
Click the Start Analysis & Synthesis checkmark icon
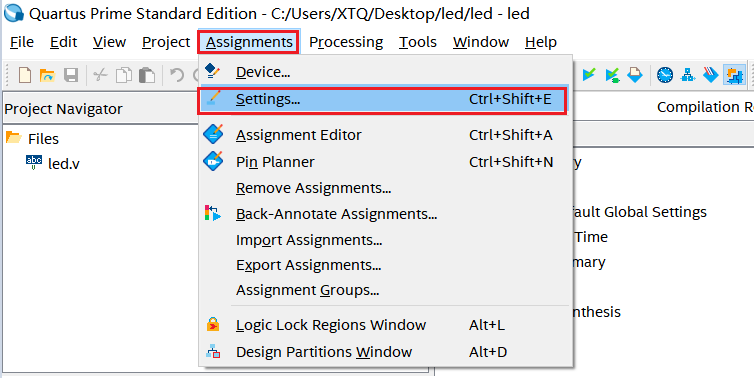589,75
